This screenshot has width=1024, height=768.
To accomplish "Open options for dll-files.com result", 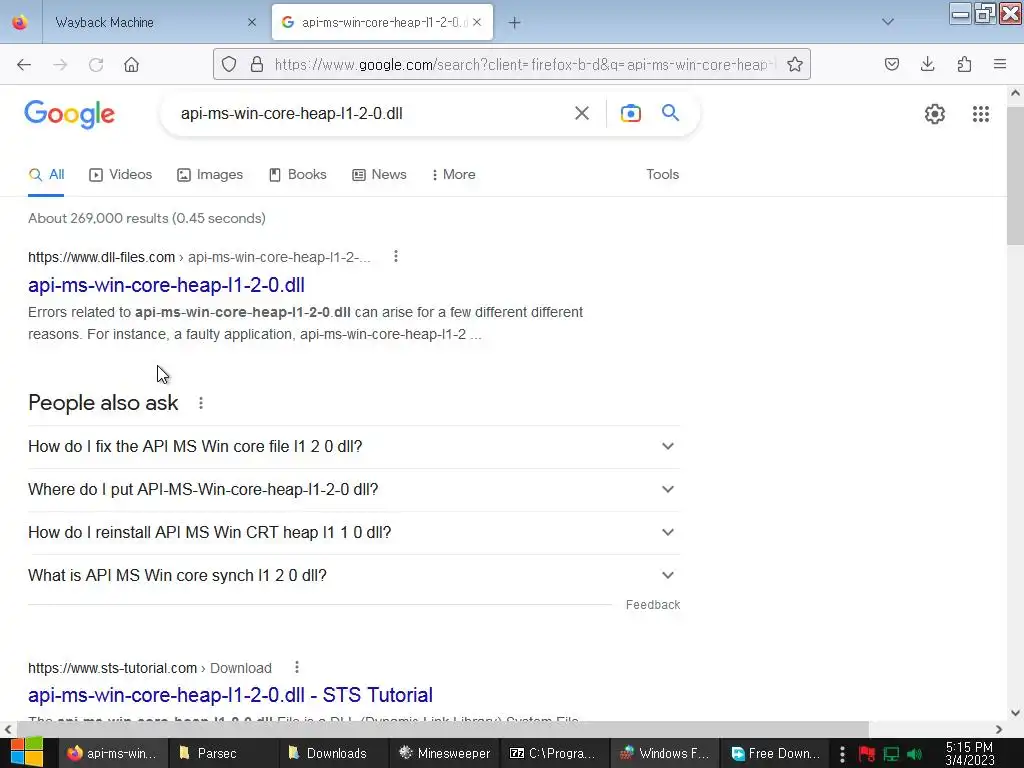I will click(396, 257).
